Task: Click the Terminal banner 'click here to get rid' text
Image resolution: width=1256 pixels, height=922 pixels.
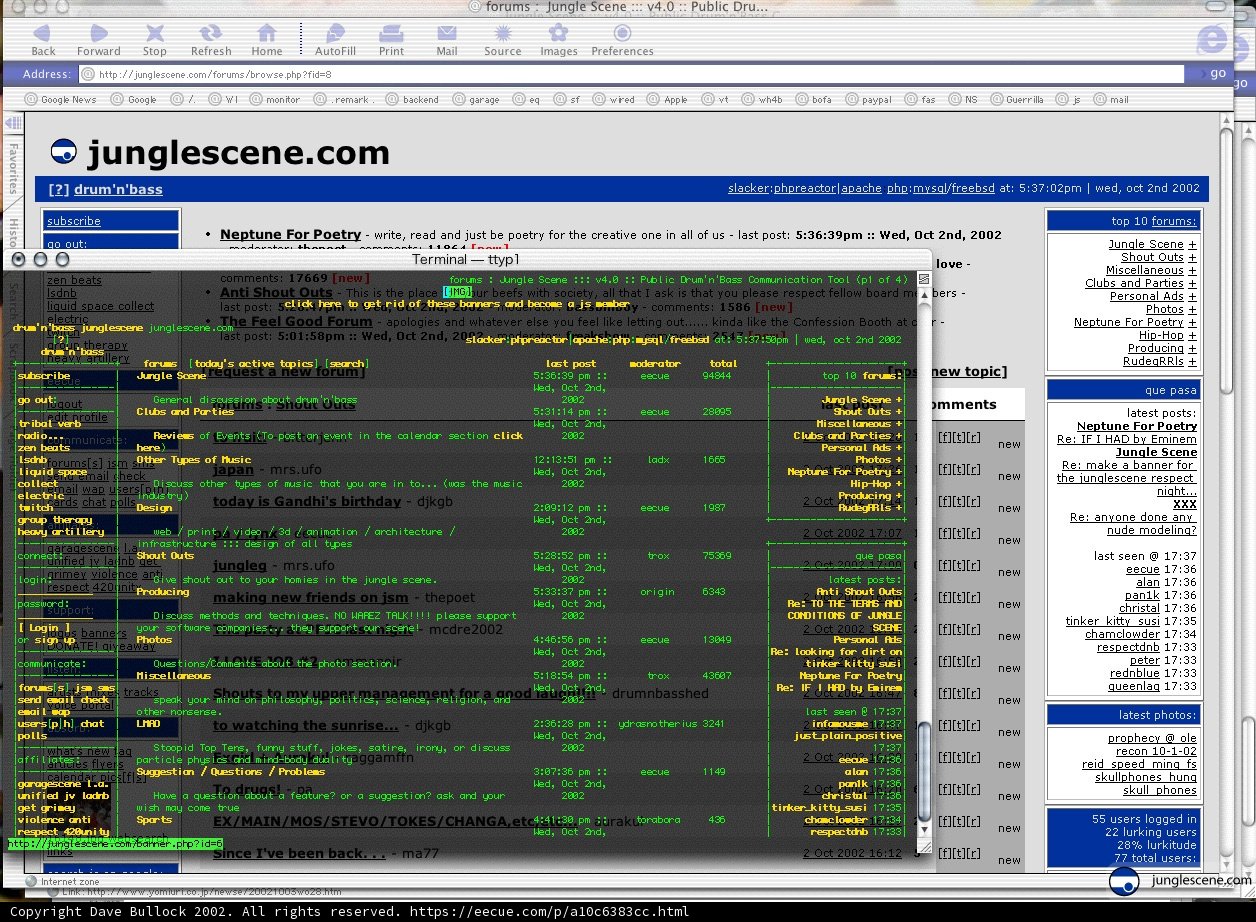Action: [456, 303]
